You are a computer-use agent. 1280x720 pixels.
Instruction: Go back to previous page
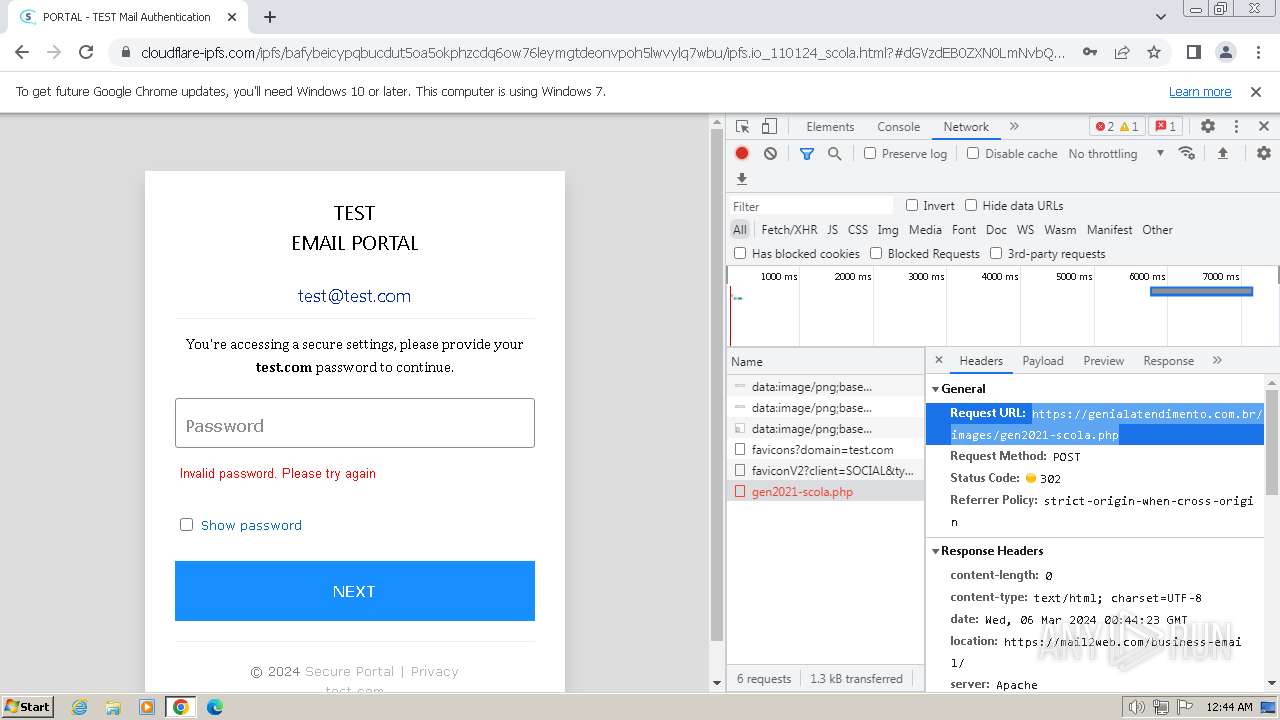coord(22,52)
